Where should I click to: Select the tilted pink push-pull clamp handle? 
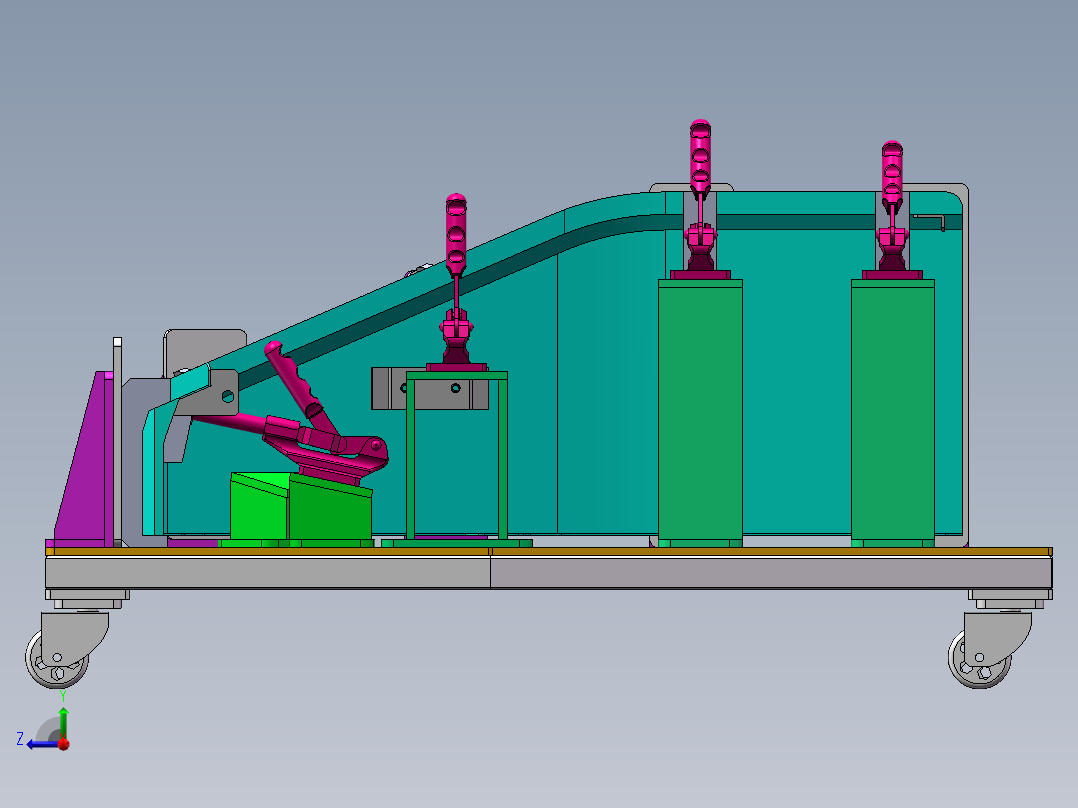coord(292,378)
